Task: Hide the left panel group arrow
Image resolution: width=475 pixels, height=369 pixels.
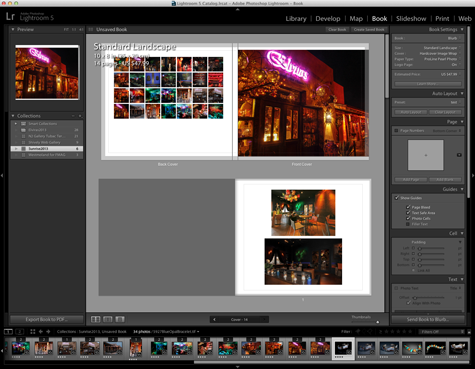Action: click(2, 175)
